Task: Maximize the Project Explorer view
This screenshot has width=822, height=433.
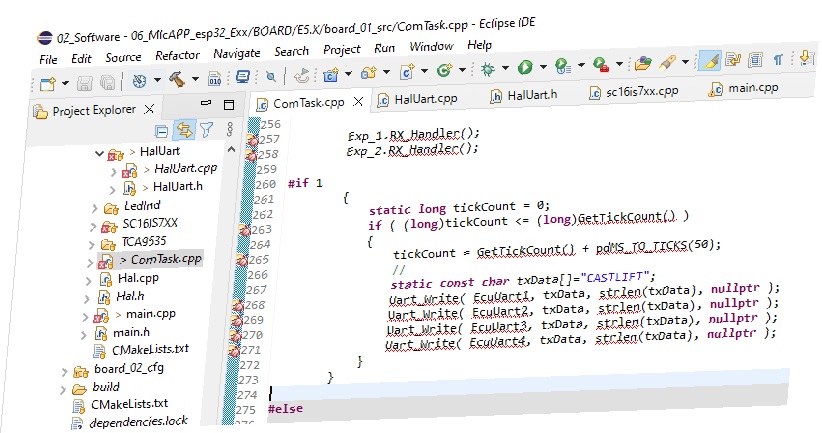Action: click(229, 104)
